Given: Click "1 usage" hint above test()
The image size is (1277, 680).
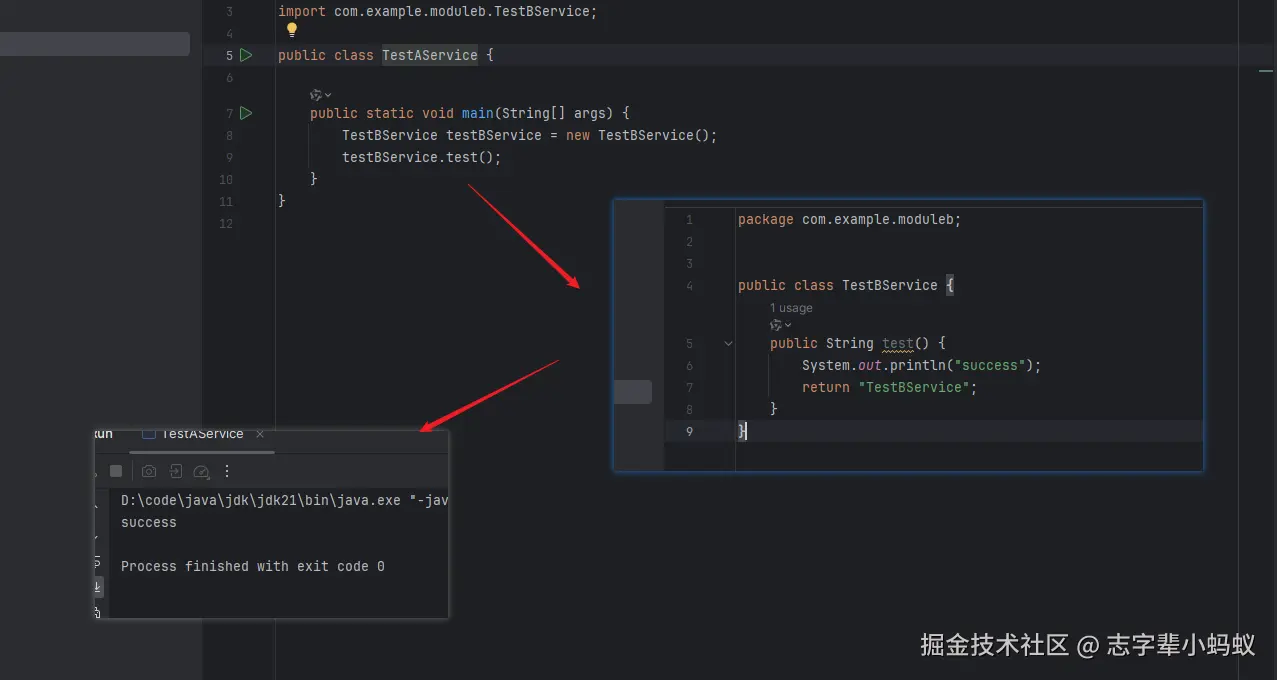Looking at the screenshot, I should 791,308.
